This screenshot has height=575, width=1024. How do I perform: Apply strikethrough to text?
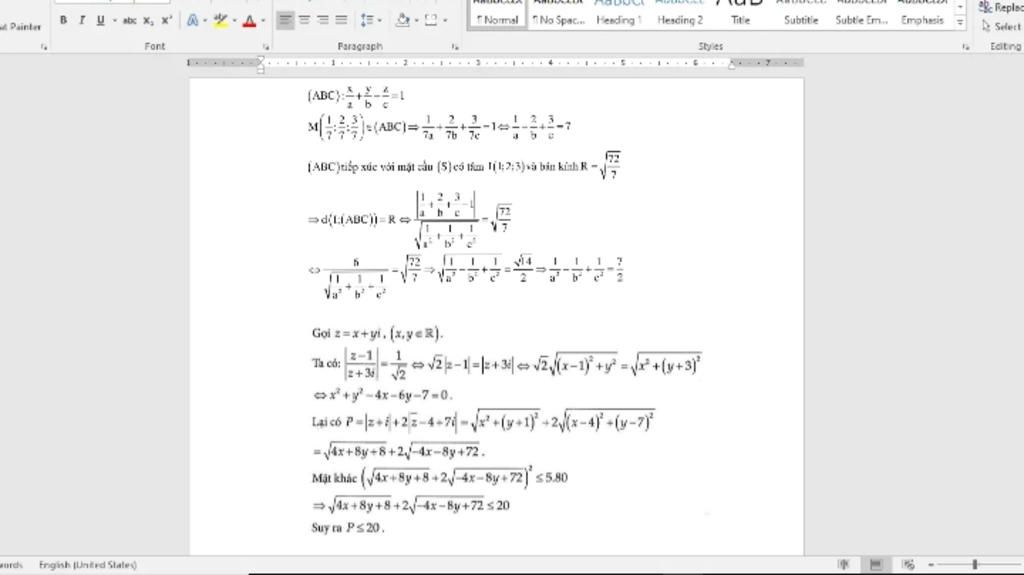[130, 20]
